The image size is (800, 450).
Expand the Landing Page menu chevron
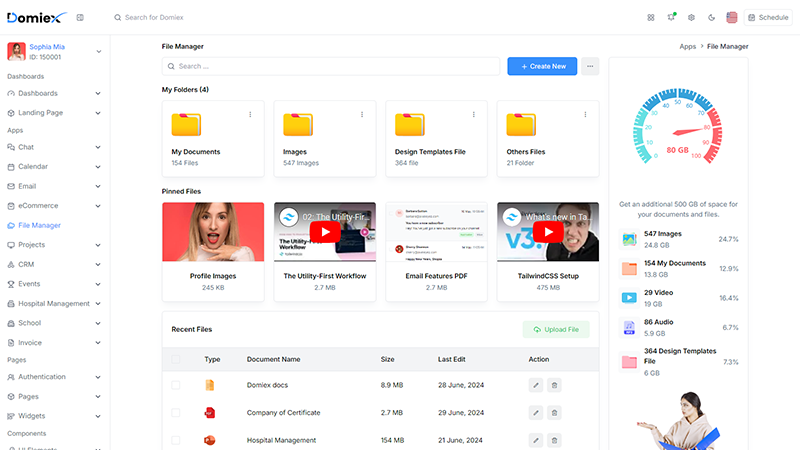click(98, 113)
